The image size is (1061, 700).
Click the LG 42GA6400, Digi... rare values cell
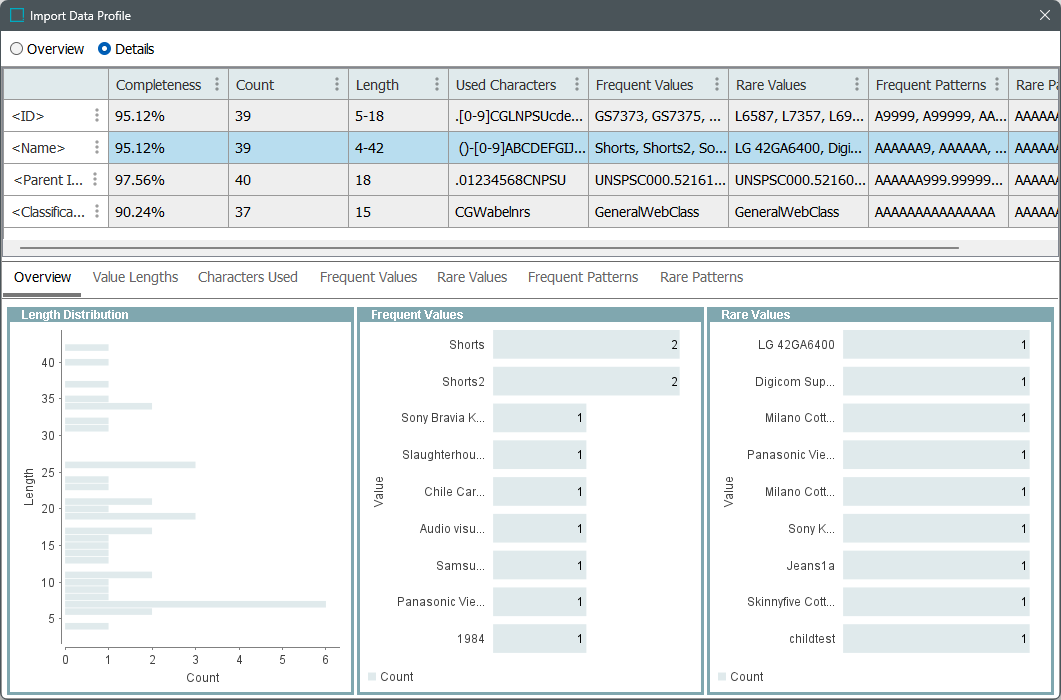[798, 148]
